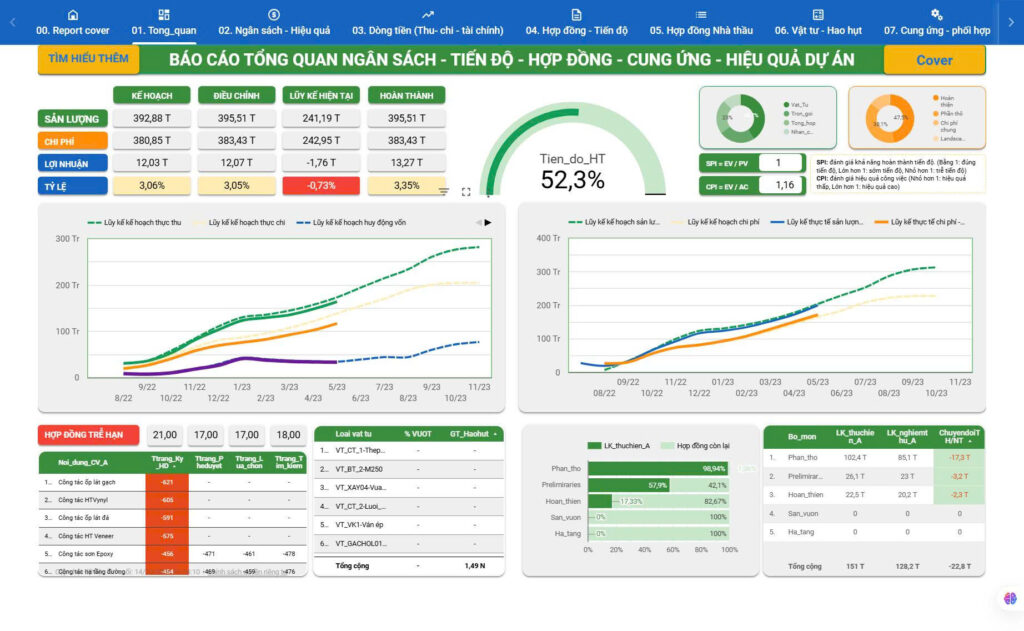Select the Công tác ốp lát gạch row
1024x631 pixels.
coord(172,482)
